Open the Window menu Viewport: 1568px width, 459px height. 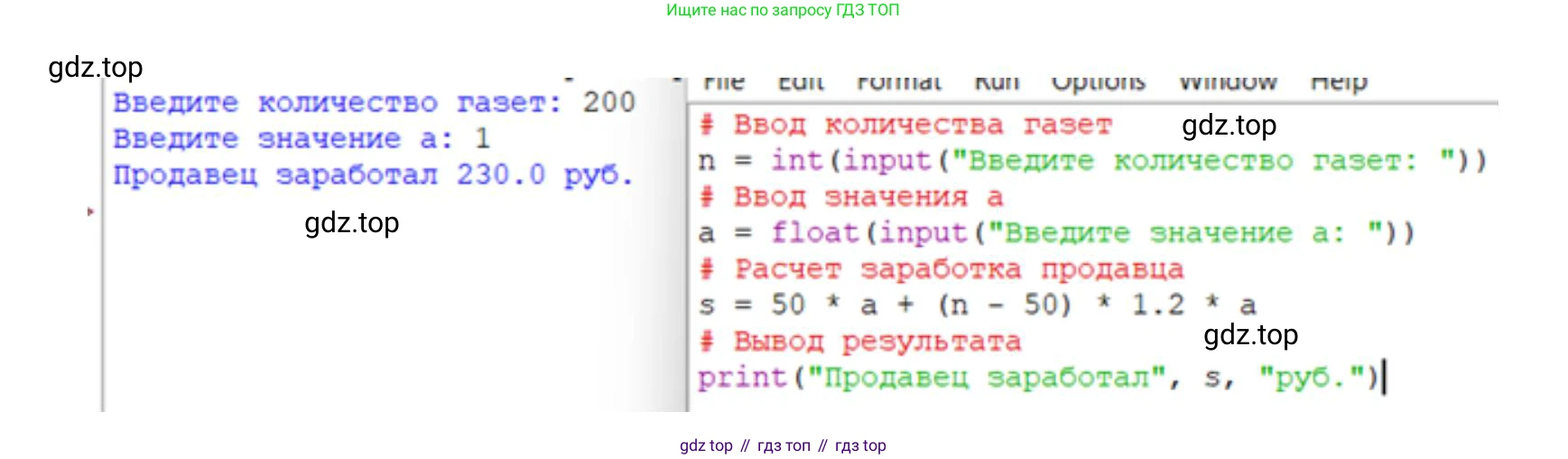[1228, 83]
